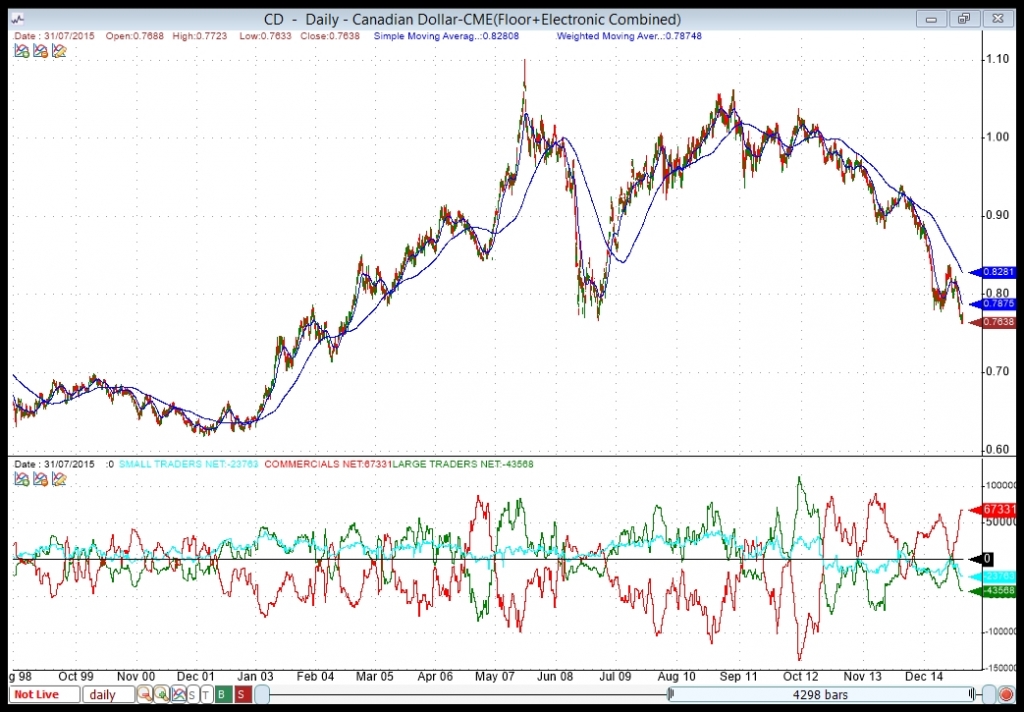Click the remove indicator icon in lower COT pane
1024x712 pixels.
[40, 479]
